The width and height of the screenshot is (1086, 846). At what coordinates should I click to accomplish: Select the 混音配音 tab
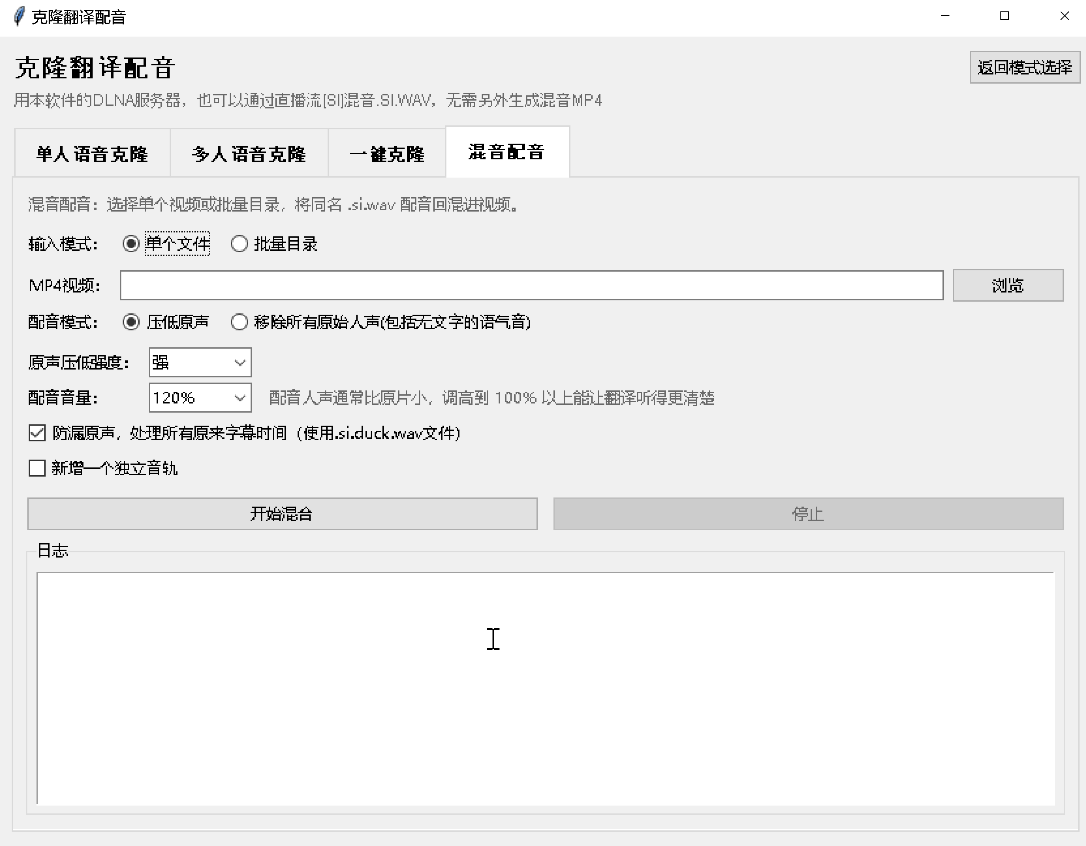pyautogui.click(x=507, y=152)
